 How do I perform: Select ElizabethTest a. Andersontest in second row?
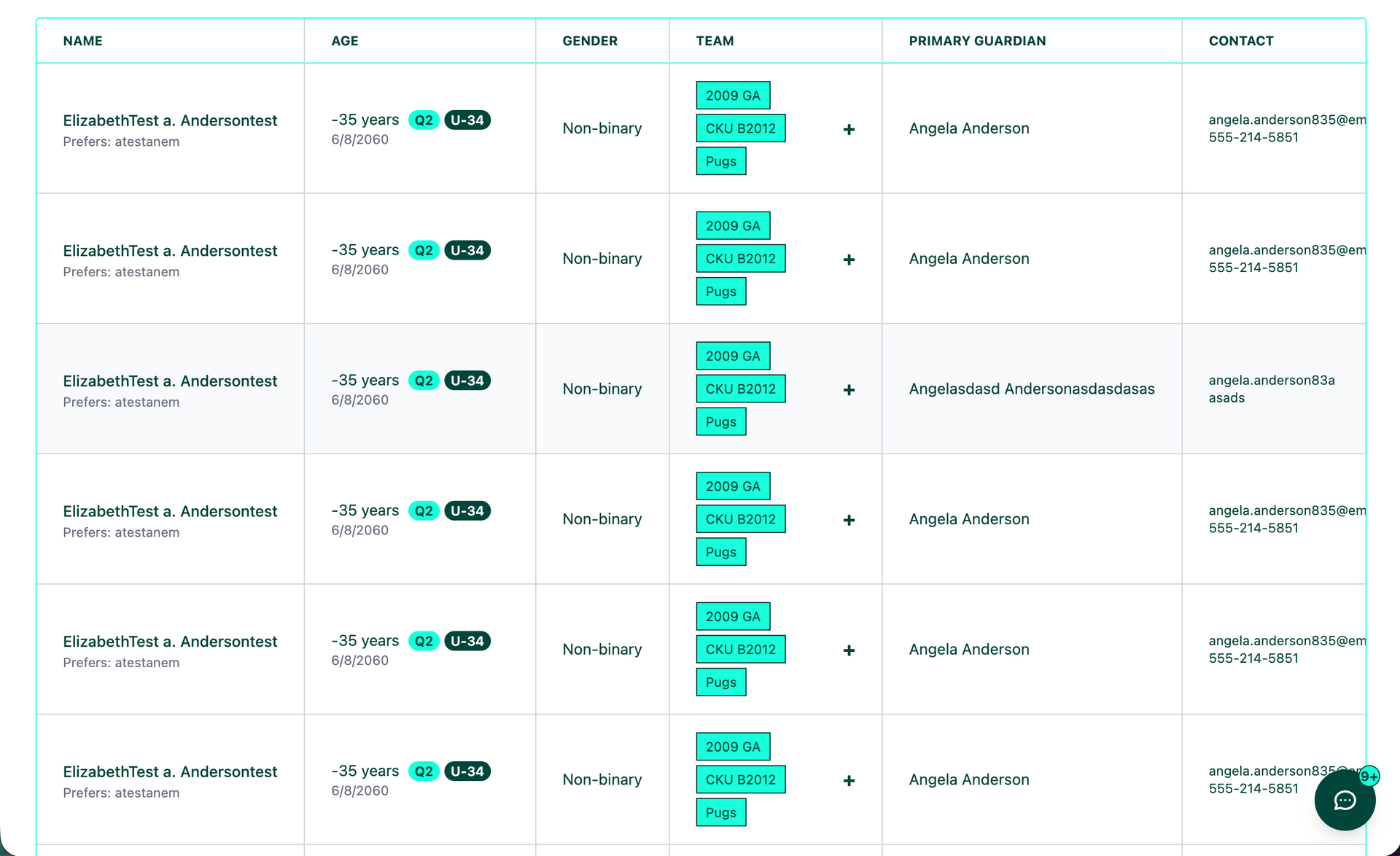tap(170, 251)
